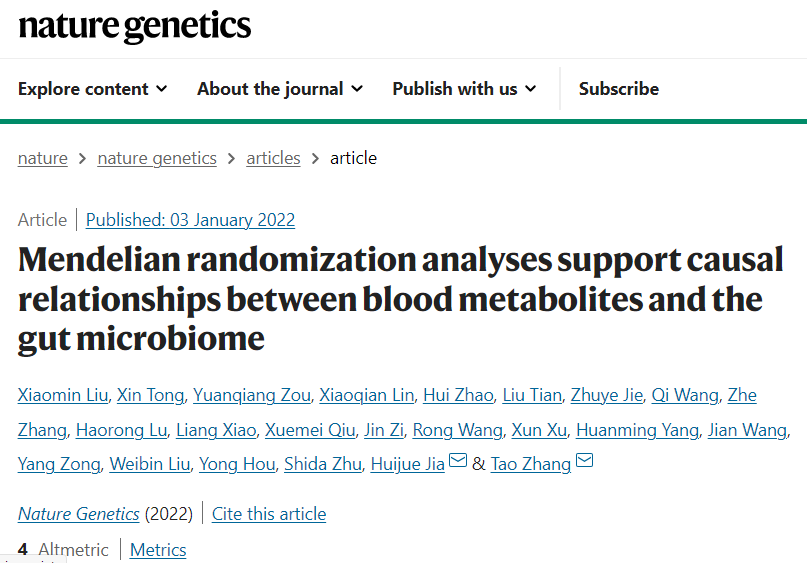Image resolution: width=807 pixels, height=563 pixels.
Task: Navigate to articles breadcrumb
Action: [273, 158]
